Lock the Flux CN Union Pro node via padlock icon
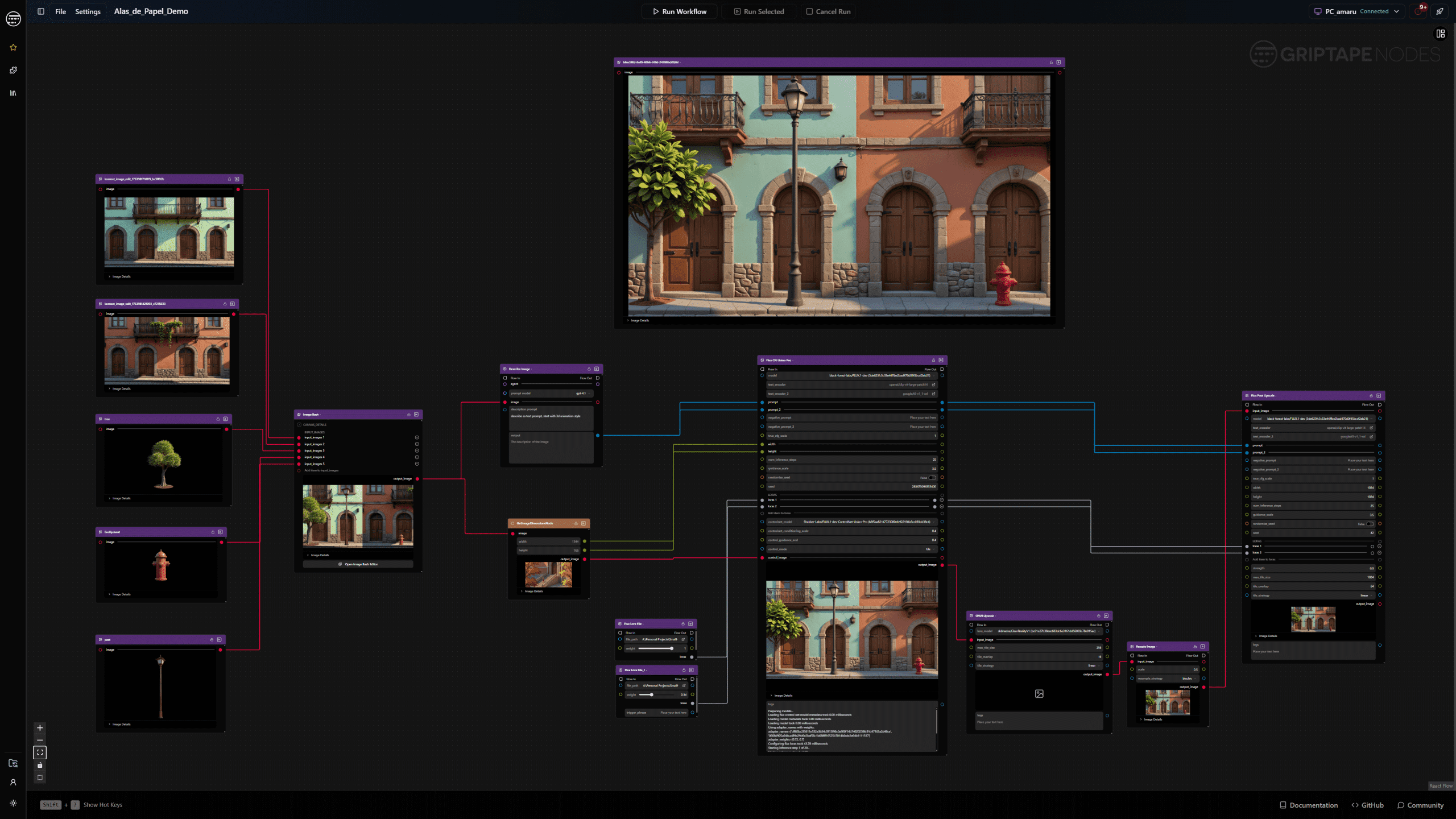 click(x=933, y=360)
